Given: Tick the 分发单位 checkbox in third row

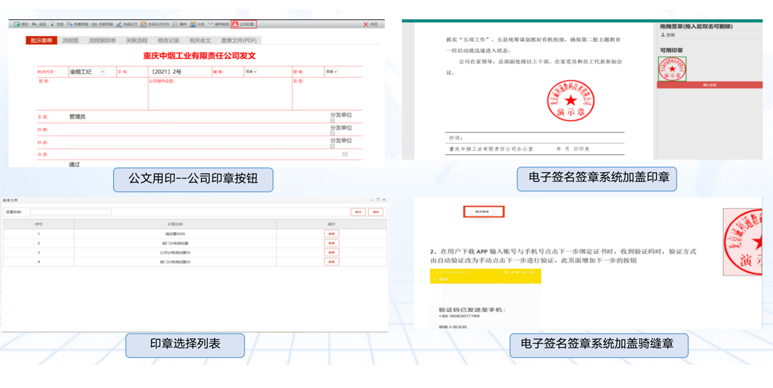Looking at the screenshot, I should click(332, 146).
